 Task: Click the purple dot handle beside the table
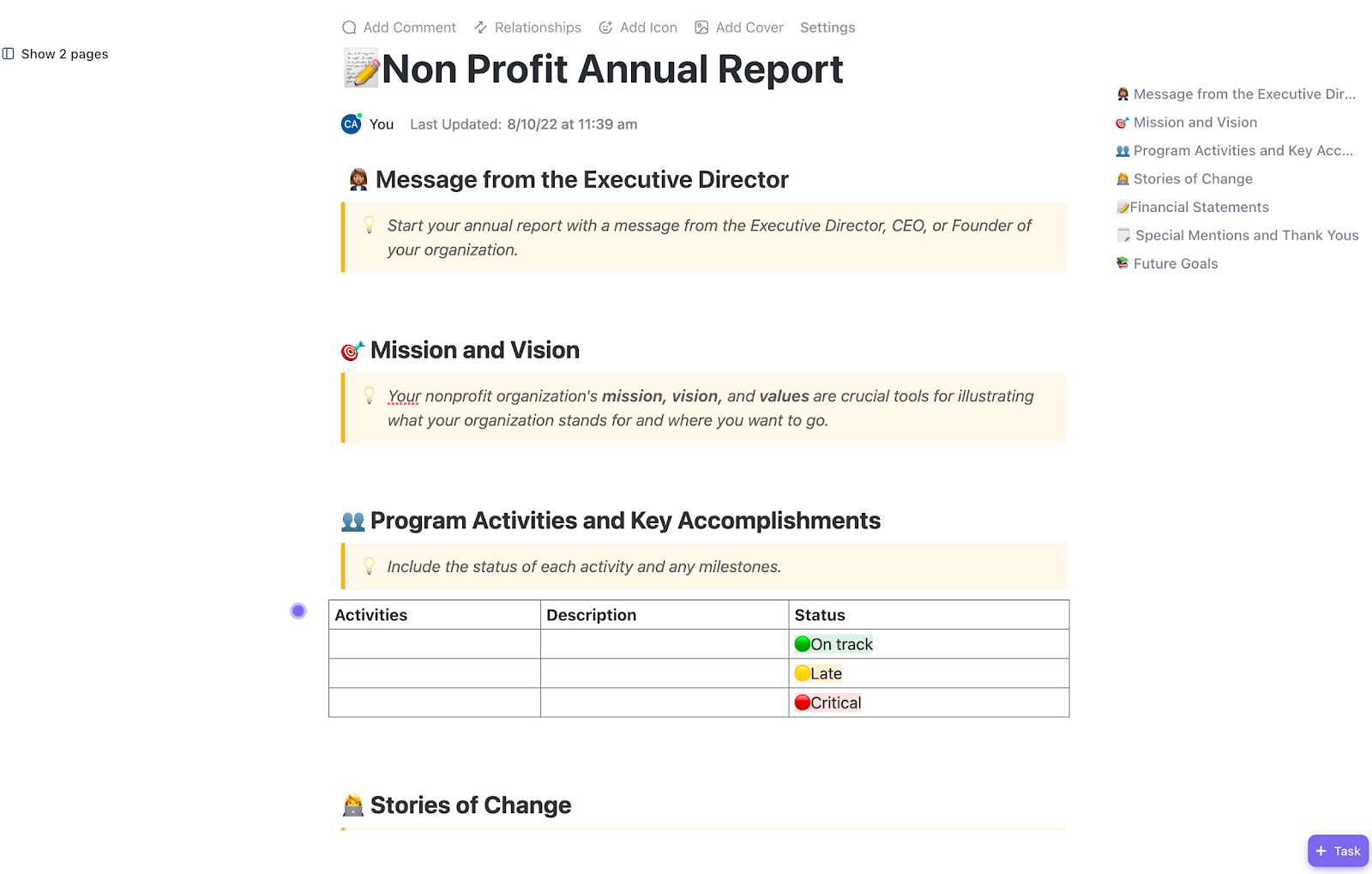click(298, 611)
